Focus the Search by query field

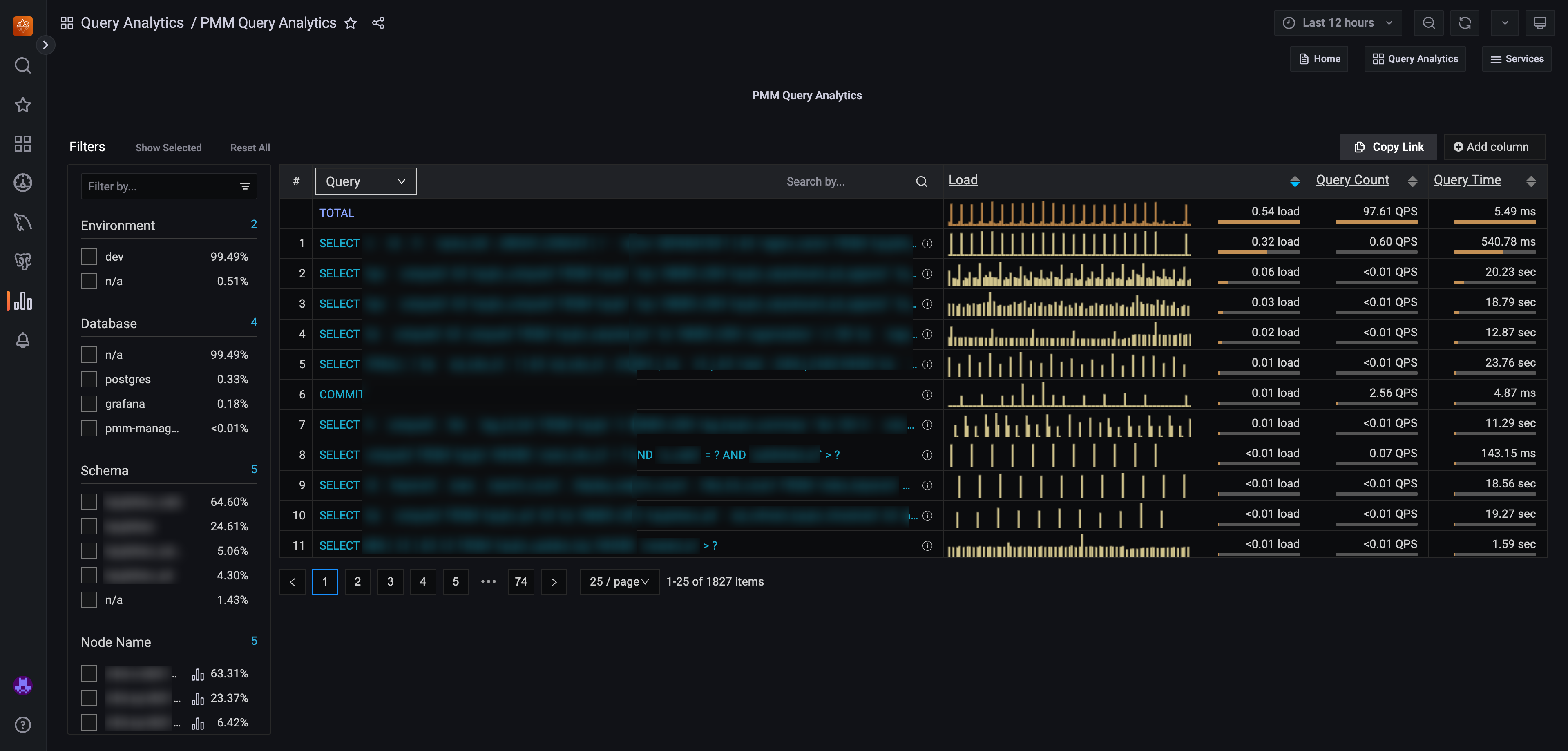coord(845,181)
